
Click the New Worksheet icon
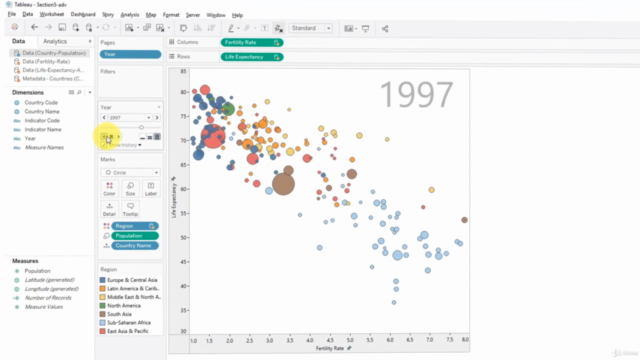[x=129, y=28]
